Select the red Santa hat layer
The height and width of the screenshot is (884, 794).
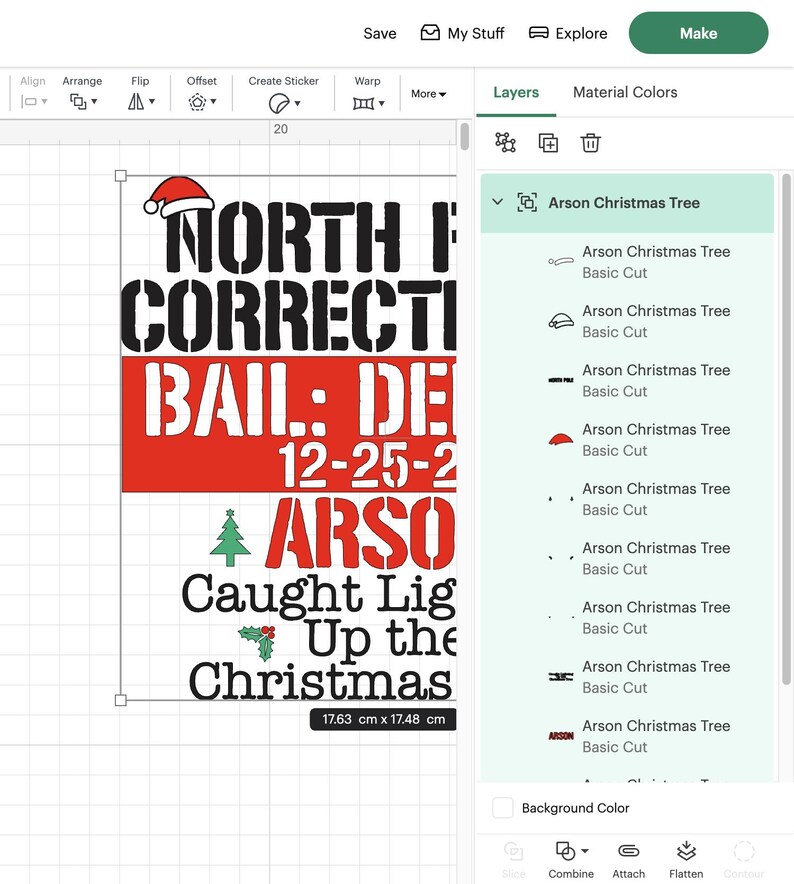[x=627, y=440]
